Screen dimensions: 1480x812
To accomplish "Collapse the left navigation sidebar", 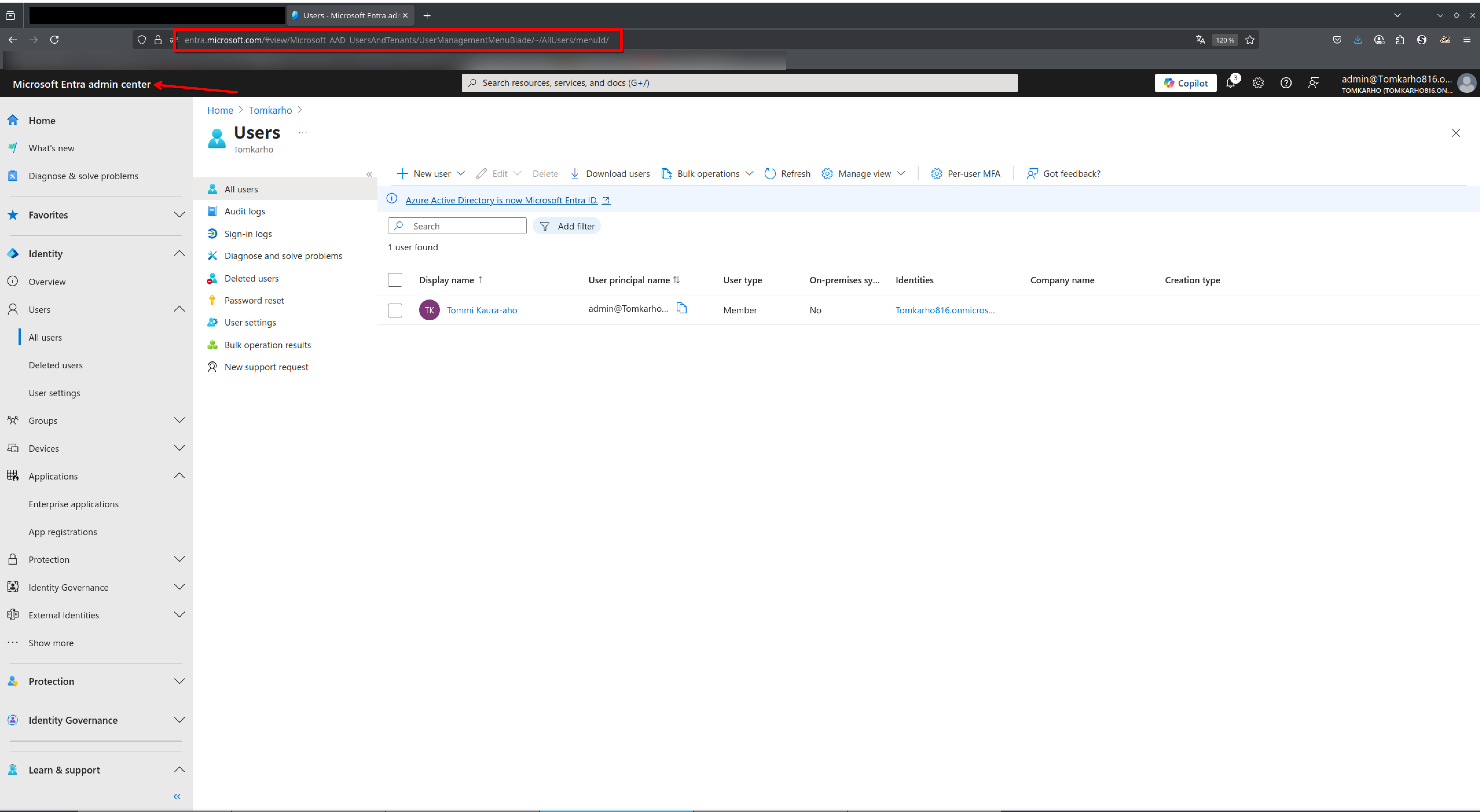I will click(177, 796).
